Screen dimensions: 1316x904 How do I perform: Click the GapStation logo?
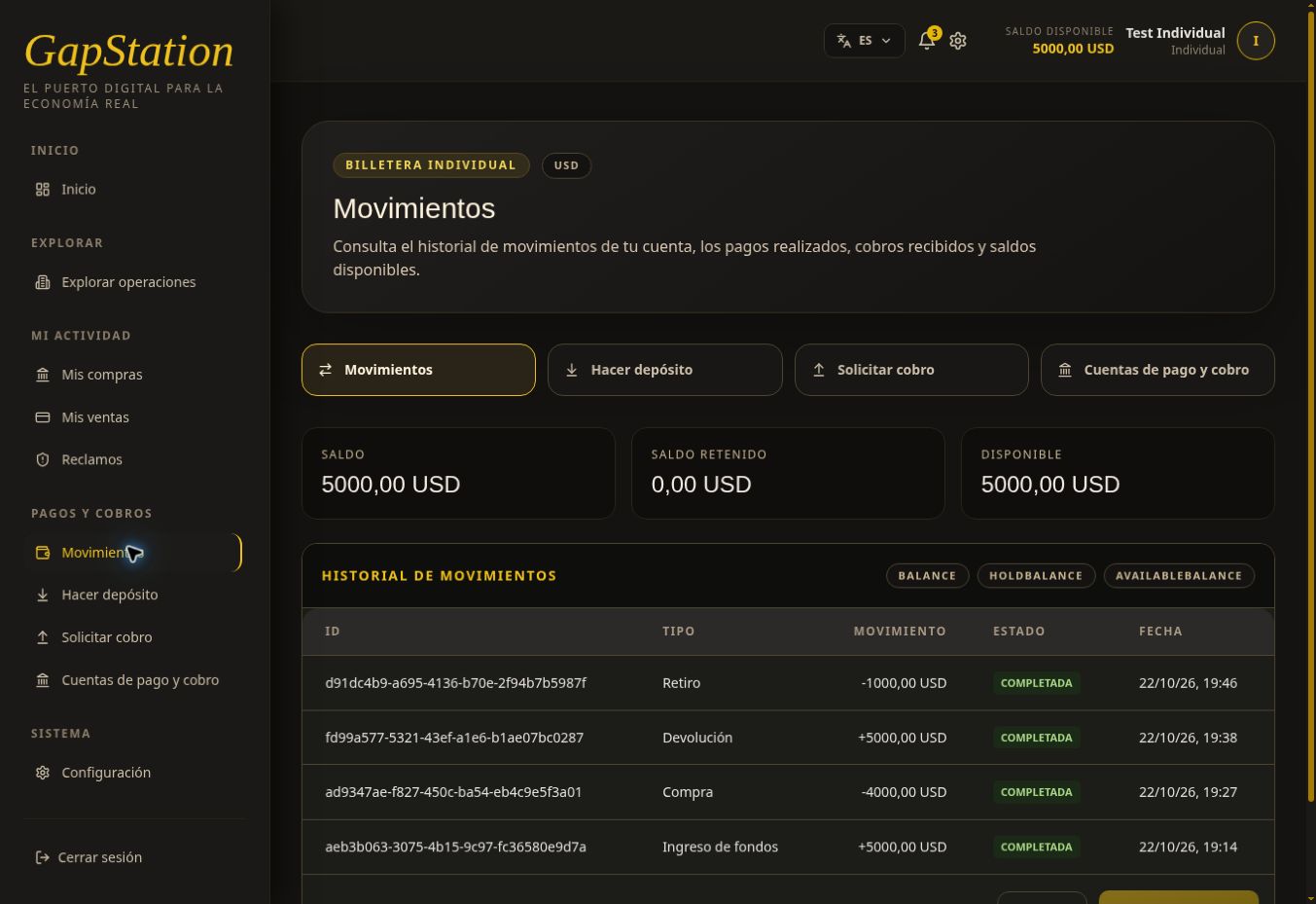[128, 52]
